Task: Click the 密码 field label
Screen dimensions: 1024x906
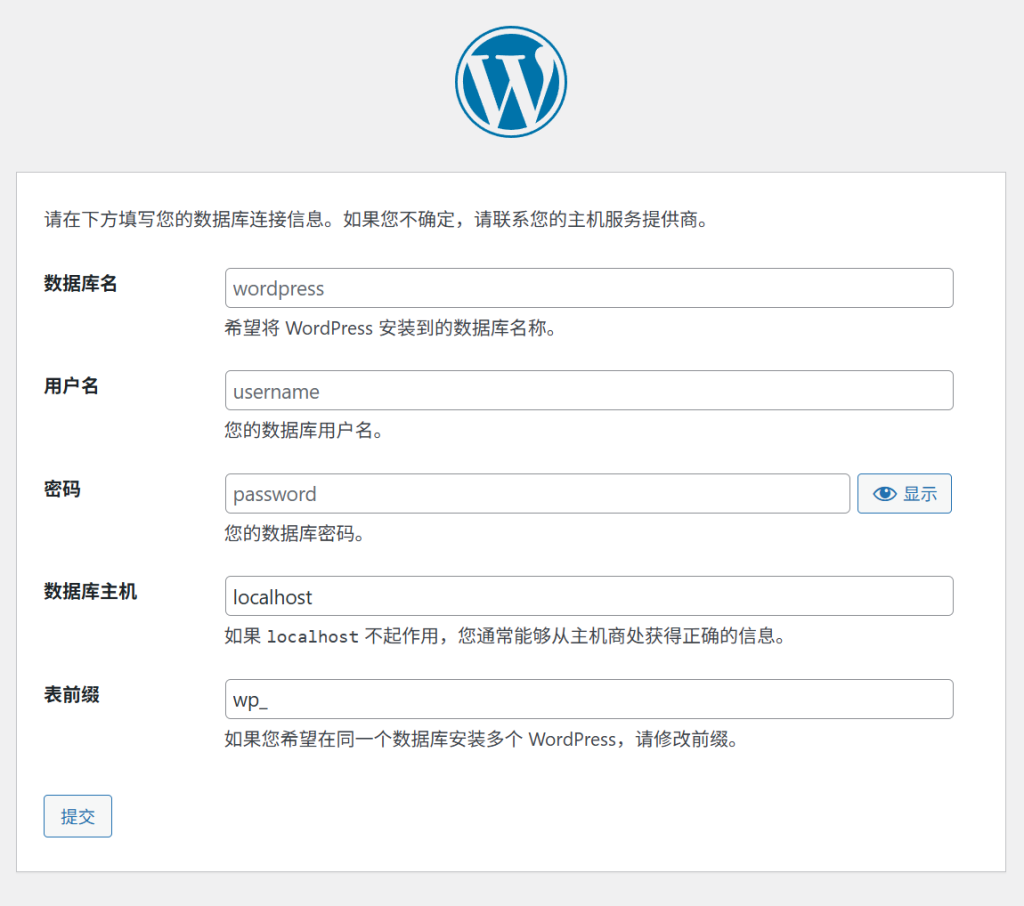Action: [x=62, y=489]
